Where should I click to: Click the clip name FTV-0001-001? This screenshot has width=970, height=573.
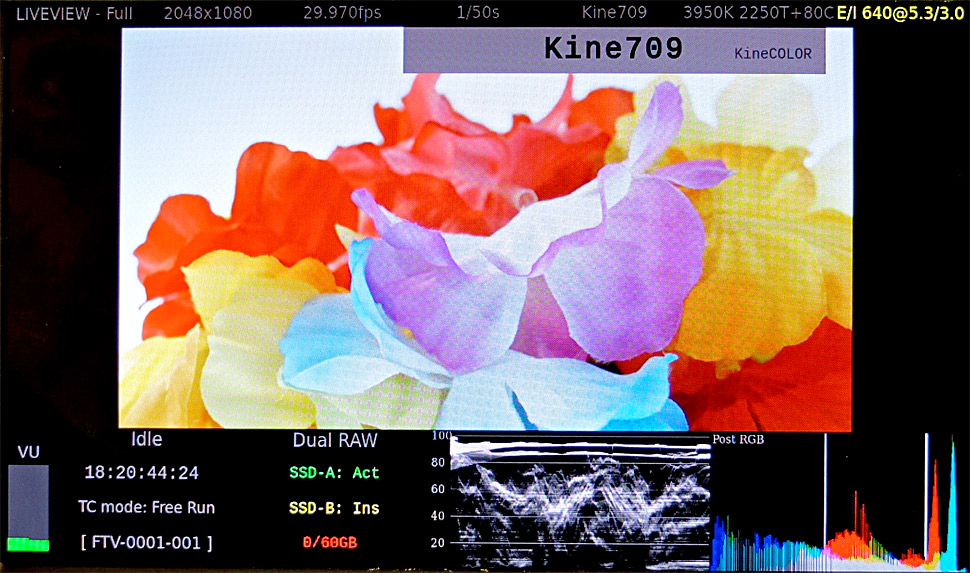tap(146, 542)
